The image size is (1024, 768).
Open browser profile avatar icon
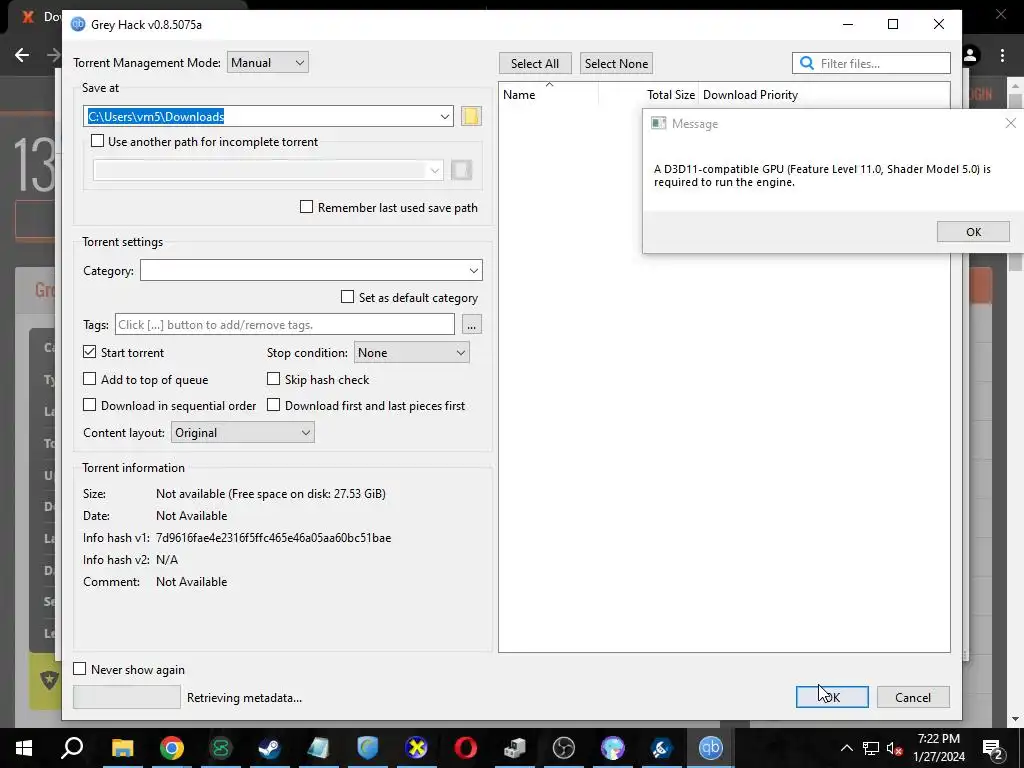tap(971, 56)
